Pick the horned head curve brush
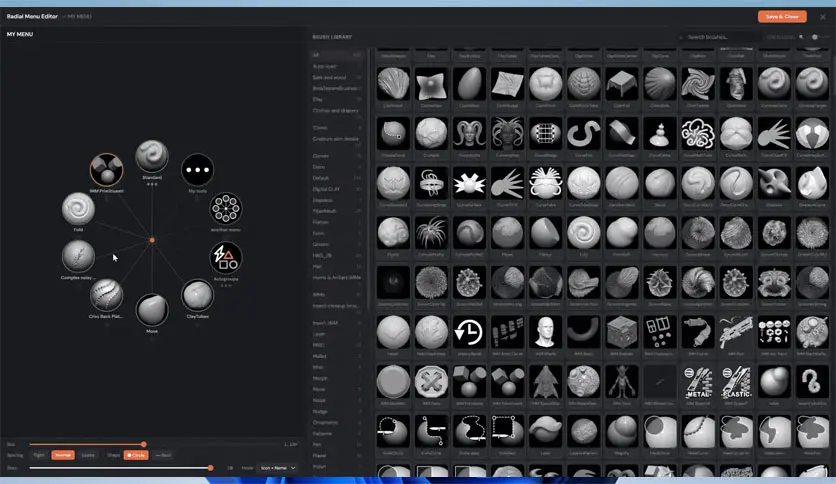Screen dimensions: 836x484 469,133
